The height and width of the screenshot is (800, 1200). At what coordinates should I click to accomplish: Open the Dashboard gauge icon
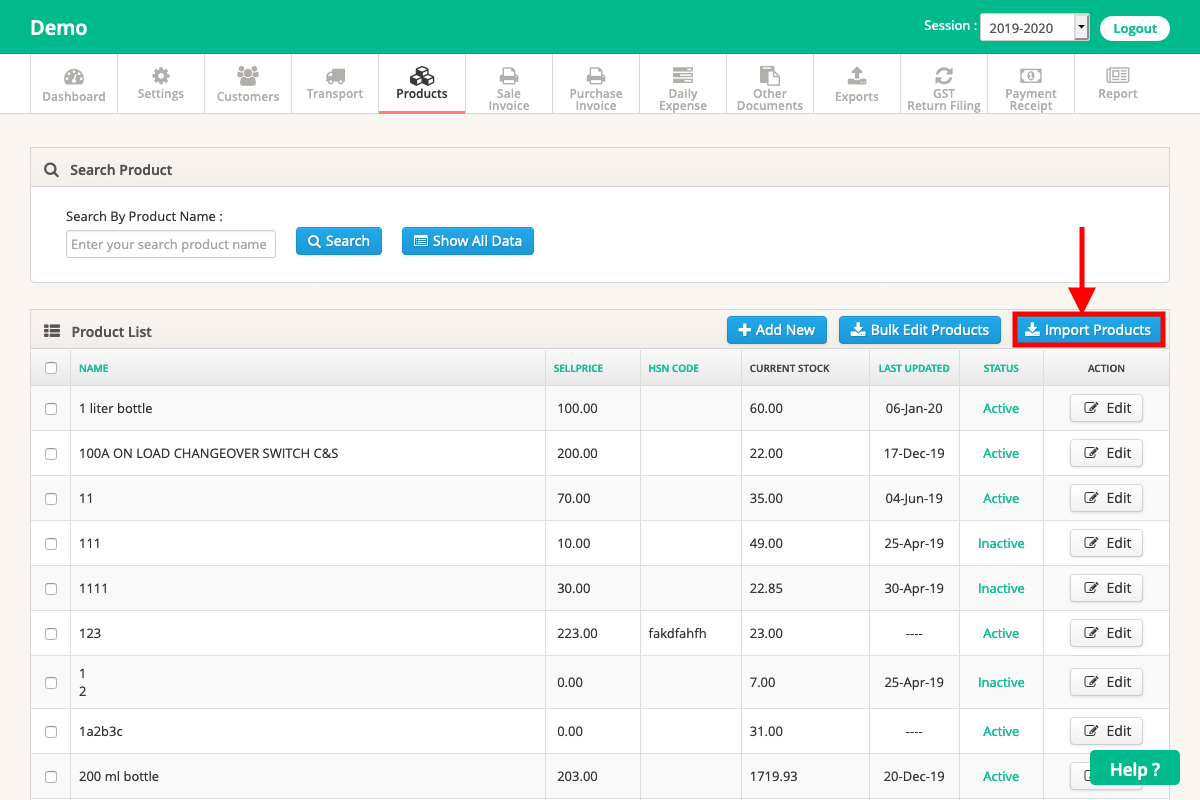click(74, 77)
